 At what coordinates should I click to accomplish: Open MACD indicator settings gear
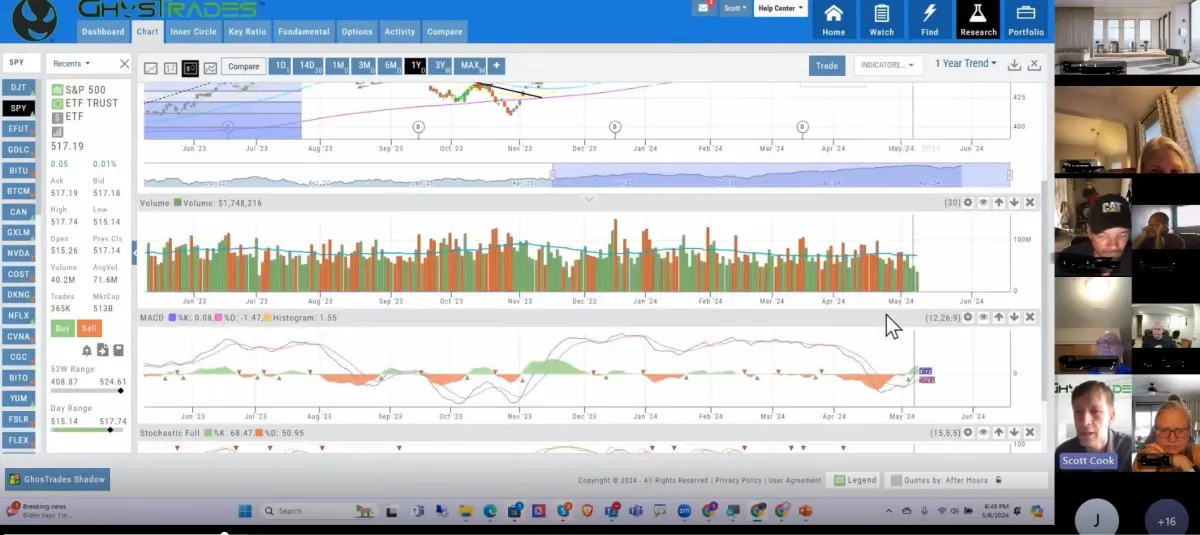(967, 317)
